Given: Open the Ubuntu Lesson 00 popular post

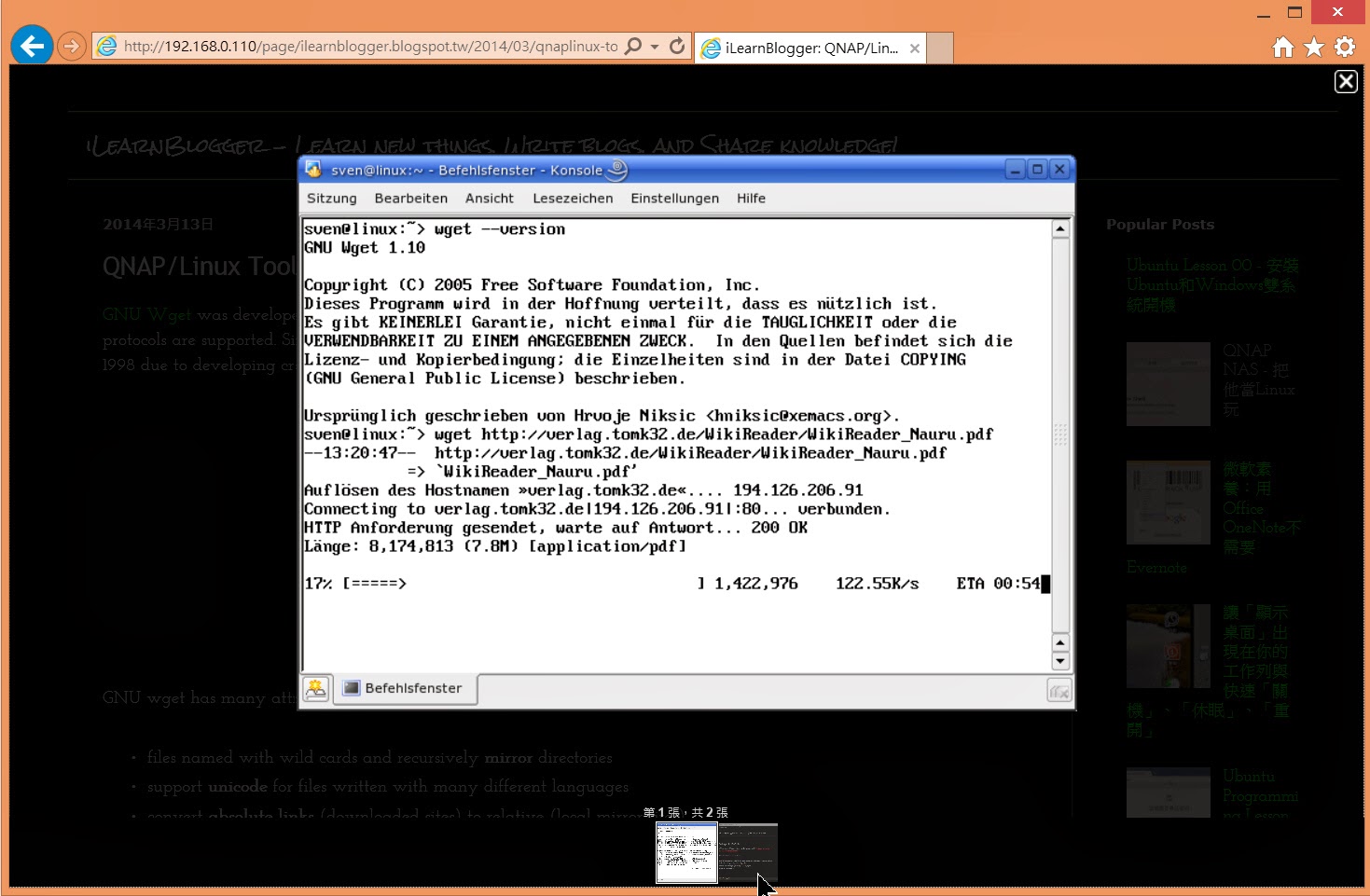Looking at the screenshot, I should pos(1211,284).
